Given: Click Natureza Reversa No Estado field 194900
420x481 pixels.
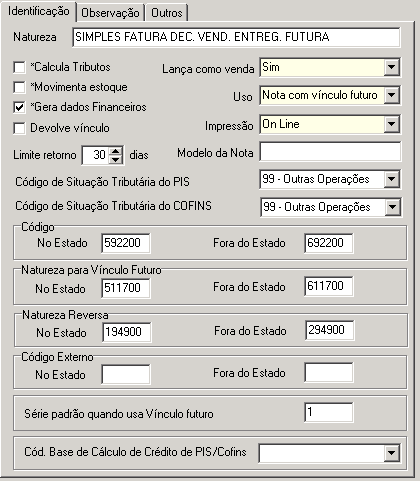Looking at the screenshot, I should [127, 332].
